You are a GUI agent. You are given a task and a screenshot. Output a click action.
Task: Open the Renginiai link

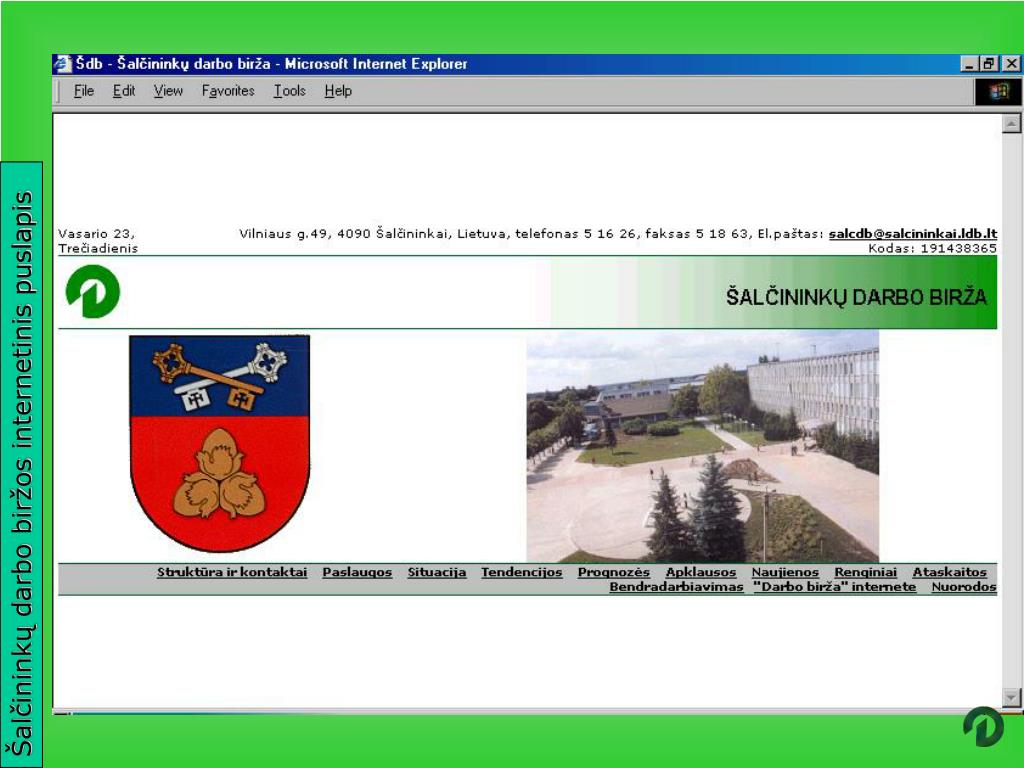coord(865,572)
